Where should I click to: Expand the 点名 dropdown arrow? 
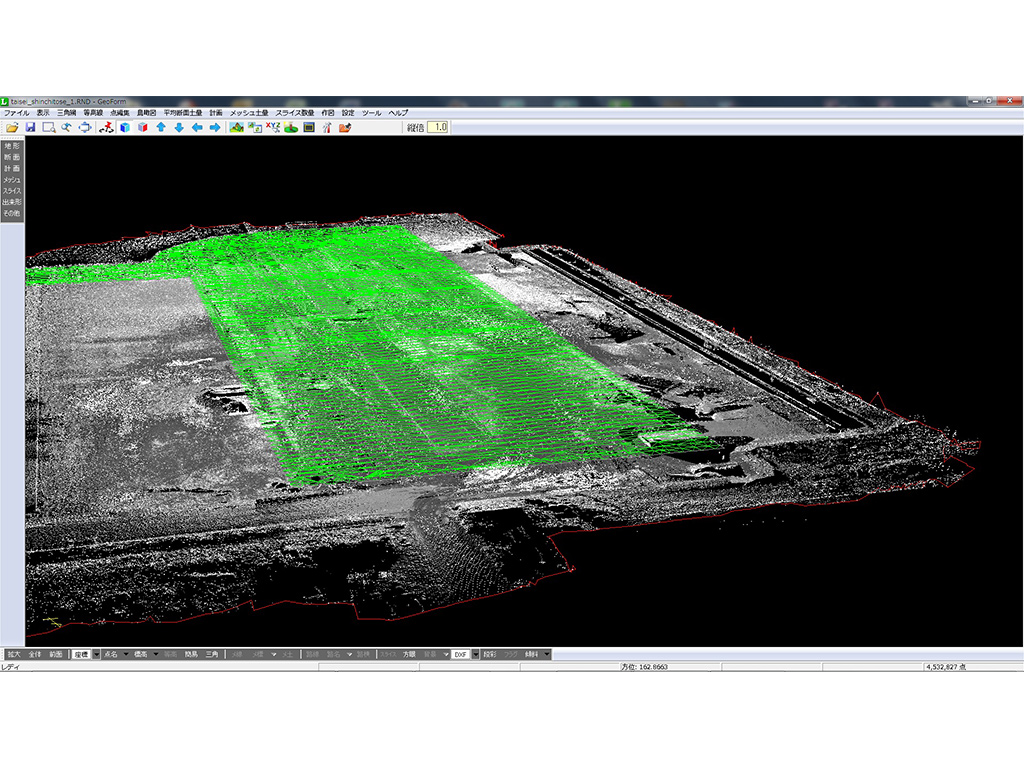[x=126, y=654]
